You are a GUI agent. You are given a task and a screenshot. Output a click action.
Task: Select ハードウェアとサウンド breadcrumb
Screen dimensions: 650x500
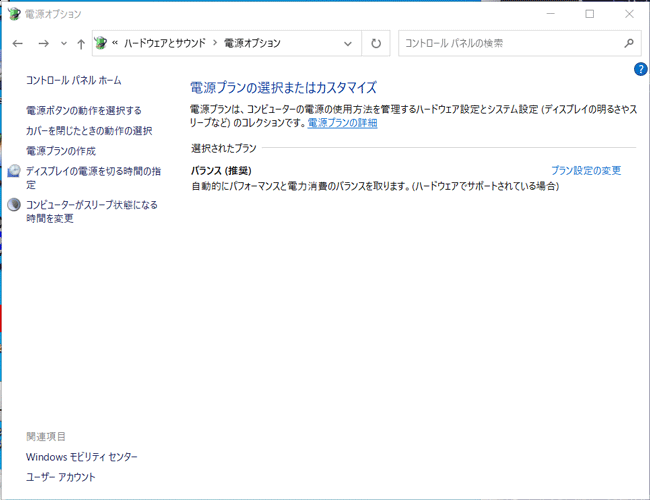[x=165, y=43]
